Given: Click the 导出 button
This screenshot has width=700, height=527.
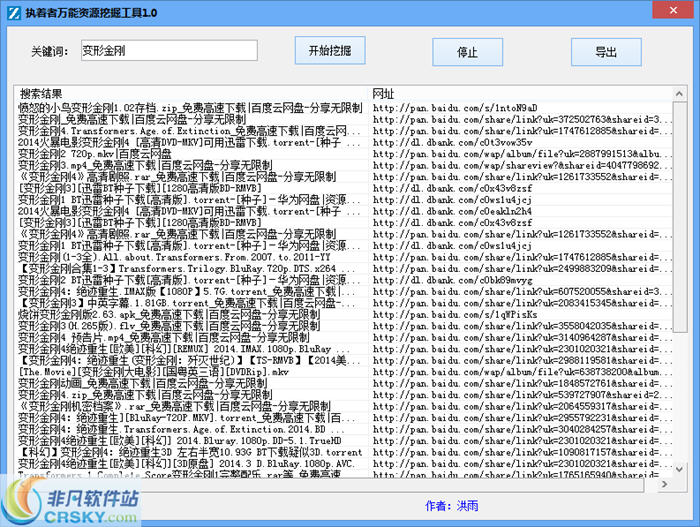Looking at the screenshot, I should pyautogui.click(x=606, y=52).
